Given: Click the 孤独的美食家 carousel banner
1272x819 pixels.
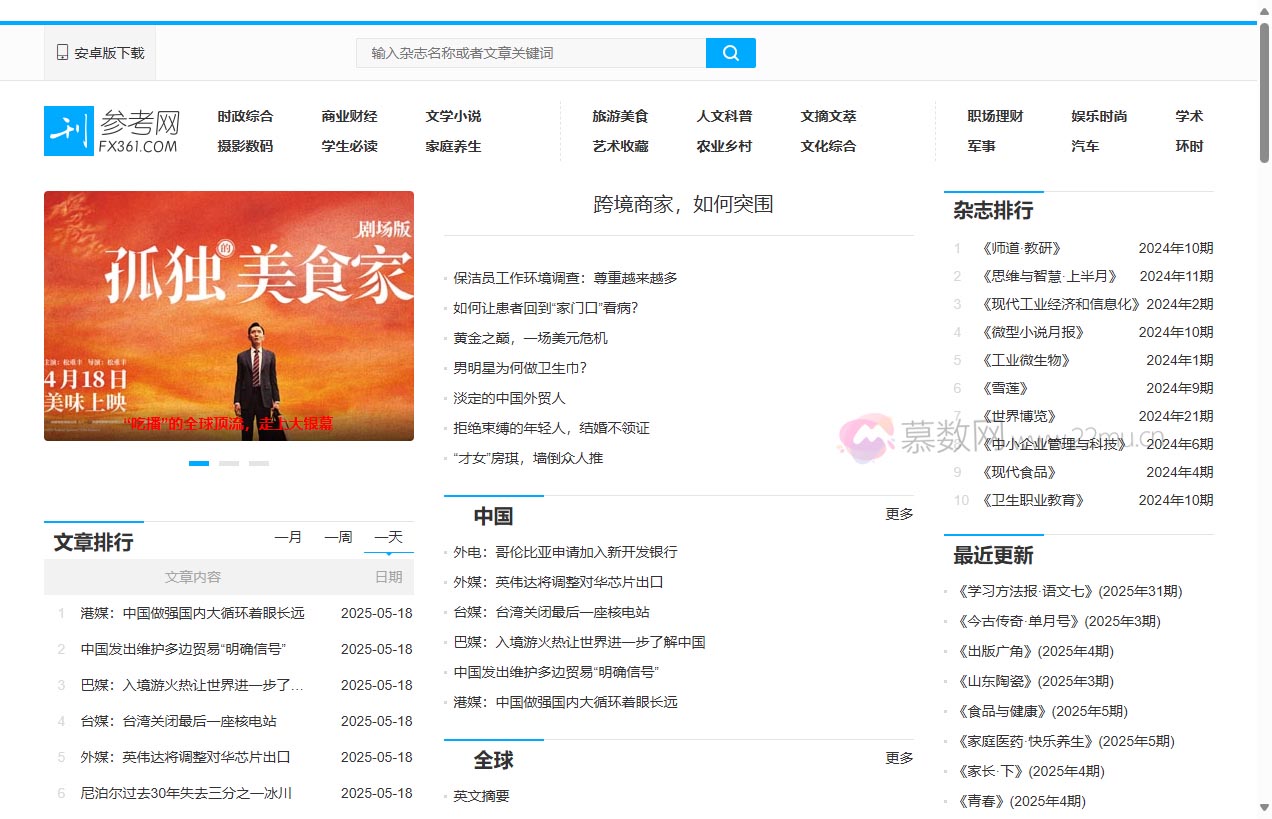Looking at the screenshot, I should (228, 315).
